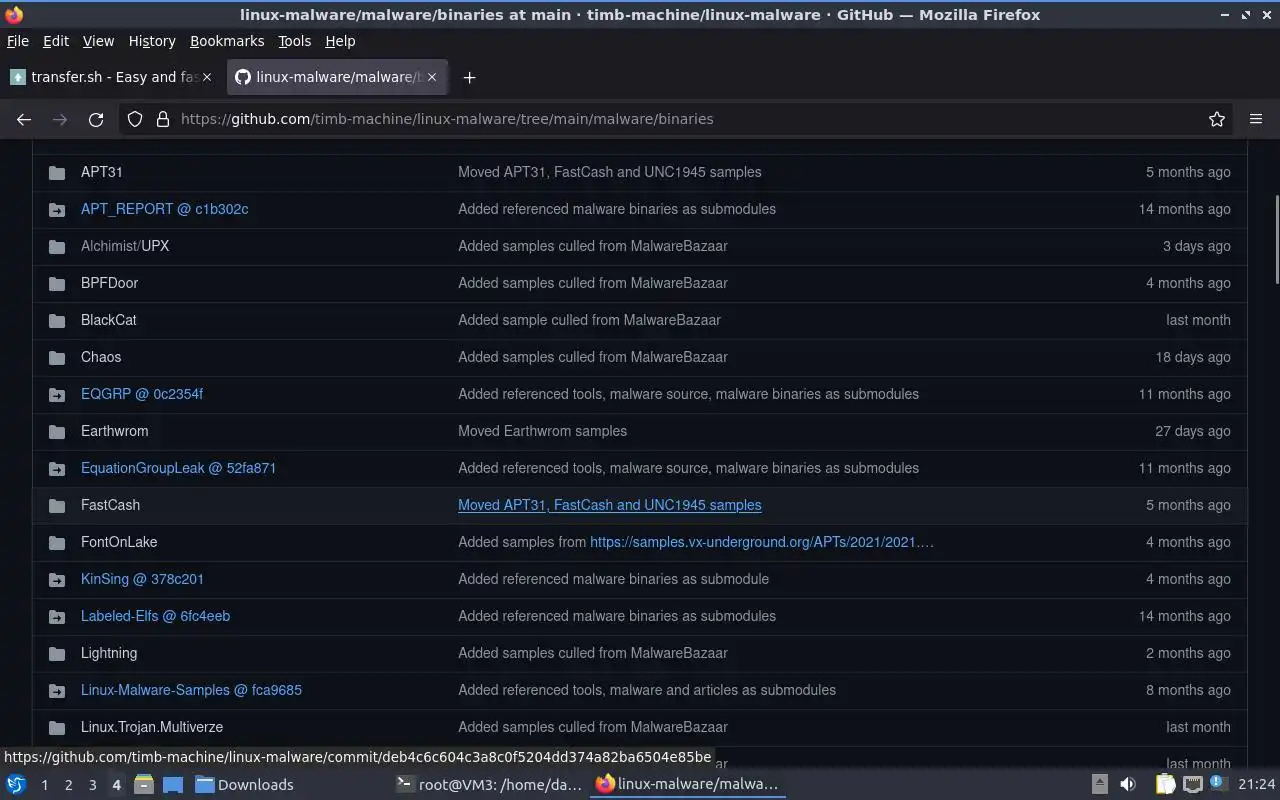Open the Linux.Trojan.Multiverze folder

pyautogui.click(x=152, y=727)
